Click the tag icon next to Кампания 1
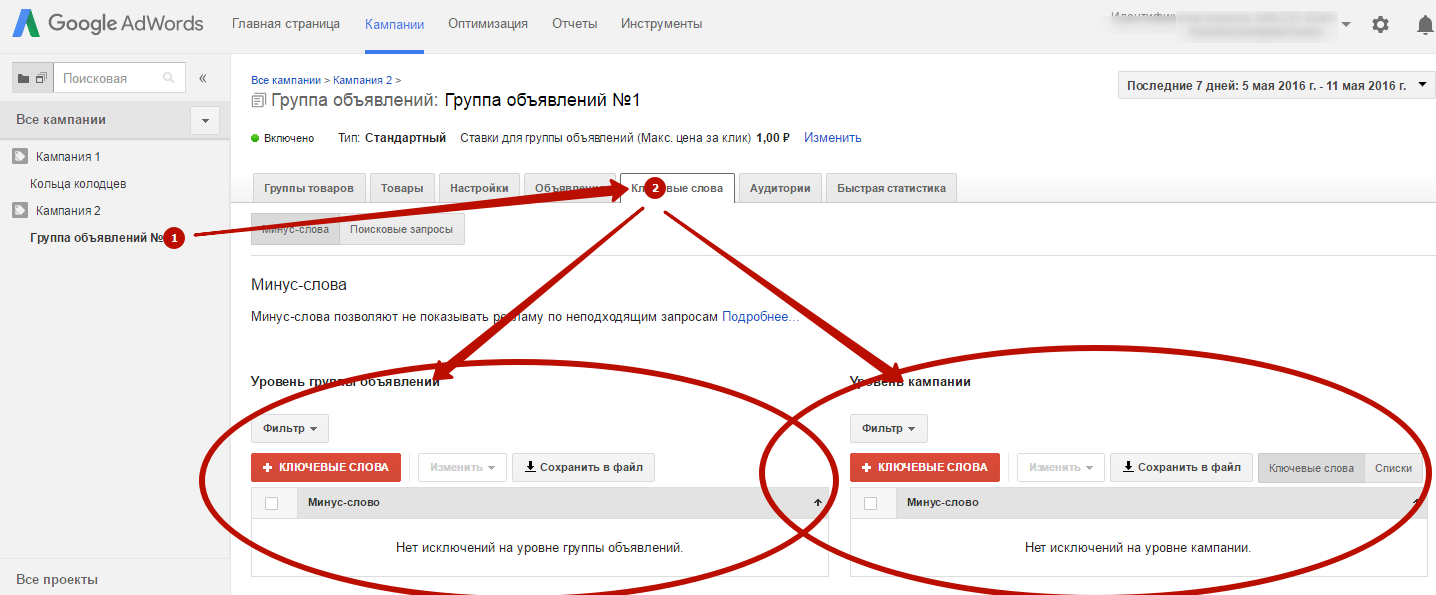1436x595 pixels. 20,156
